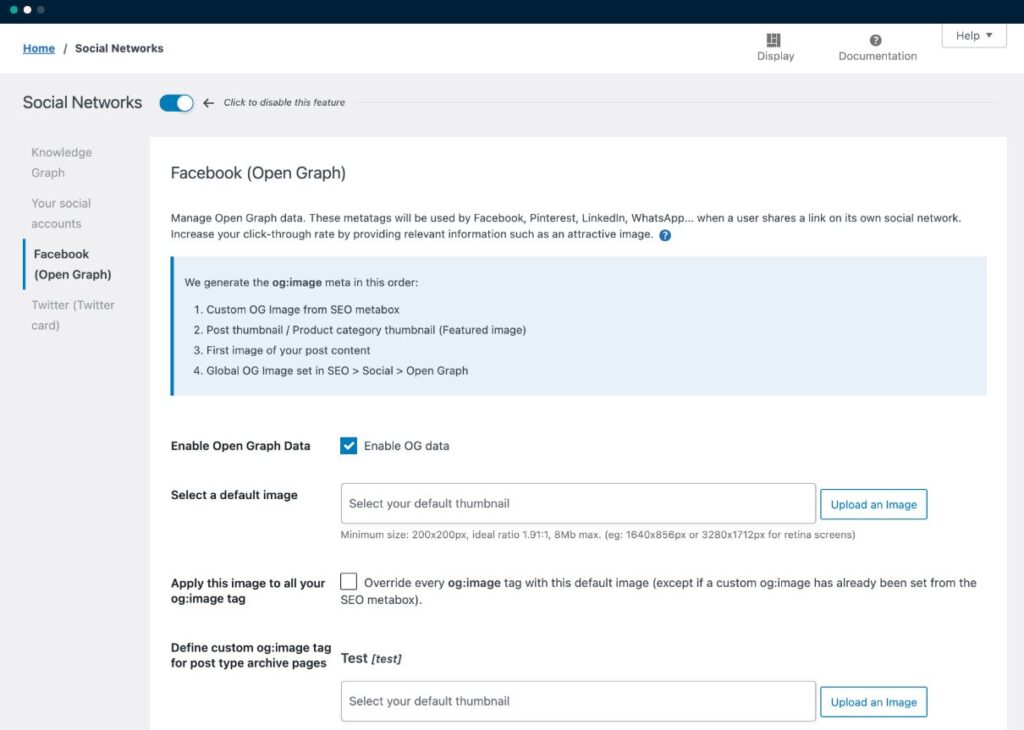Expand the Help dropdown

point(973,36)
